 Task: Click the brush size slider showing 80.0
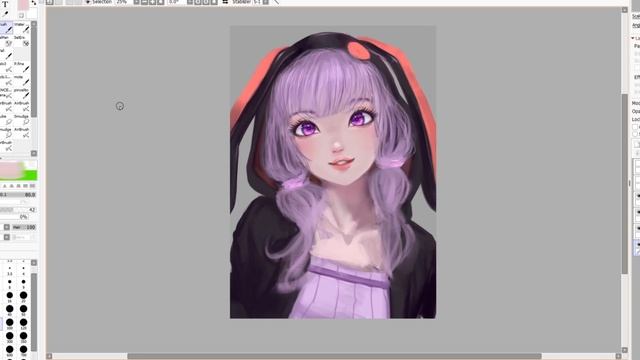18,195
